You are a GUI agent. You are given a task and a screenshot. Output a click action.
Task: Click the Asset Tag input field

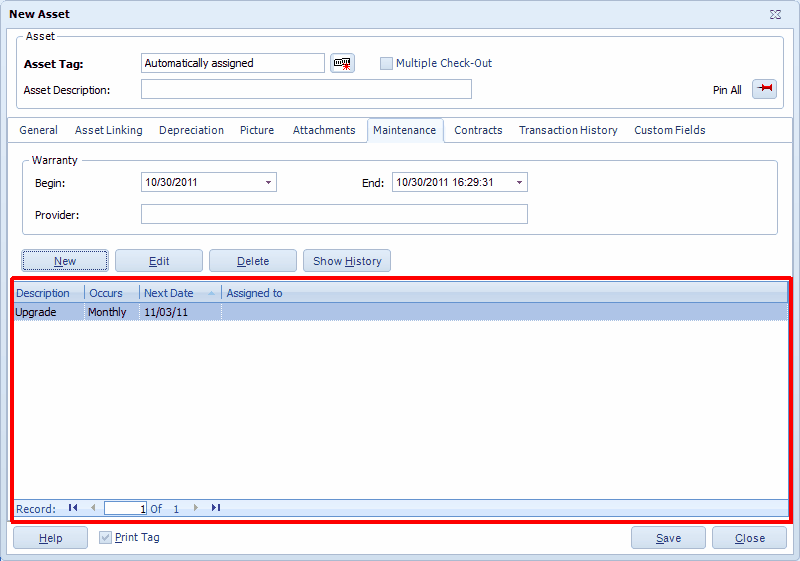(x=233, y=63)
